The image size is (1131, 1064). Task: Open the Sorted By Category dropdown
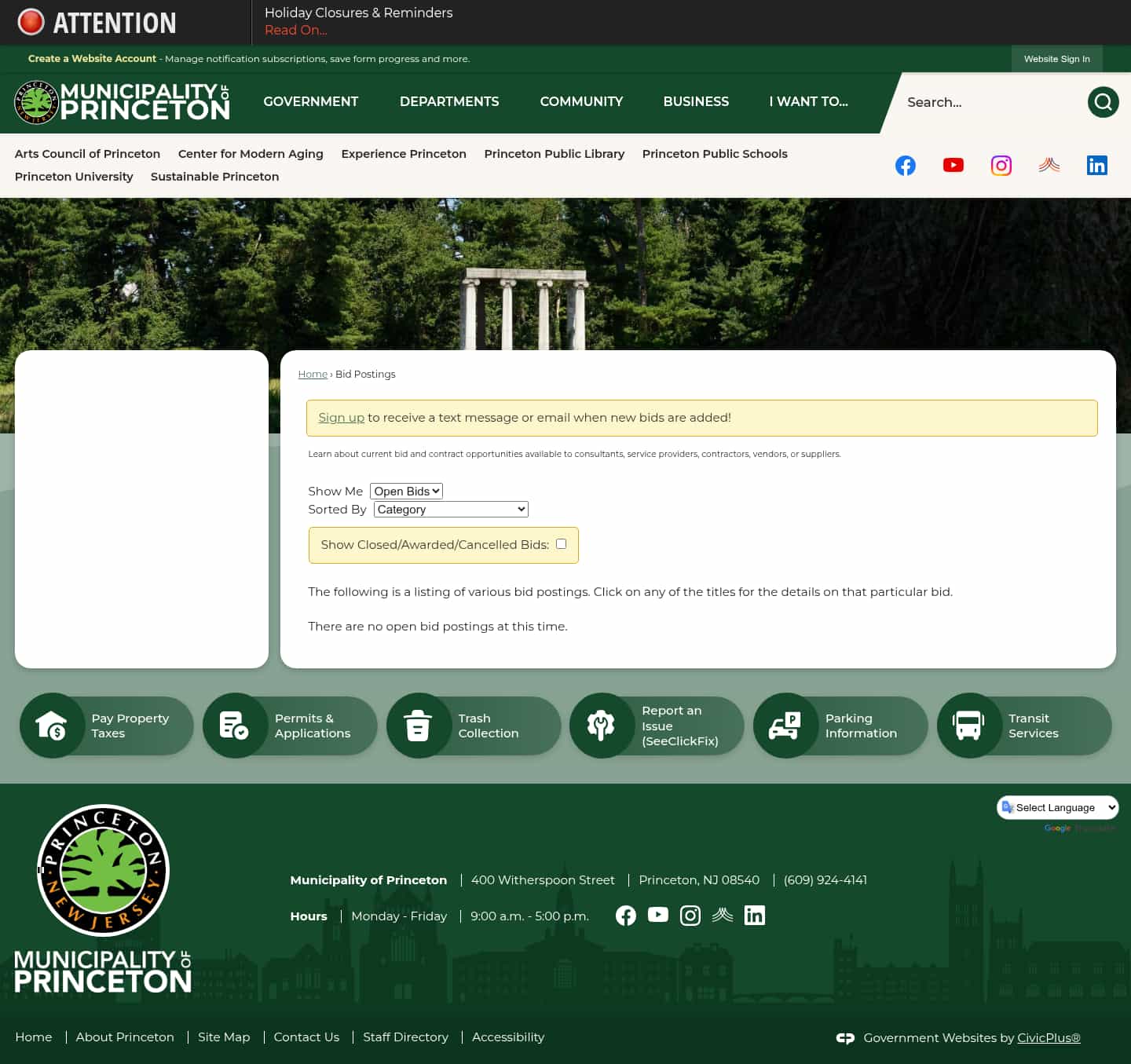pyautogui.click(x=450, y=509)
